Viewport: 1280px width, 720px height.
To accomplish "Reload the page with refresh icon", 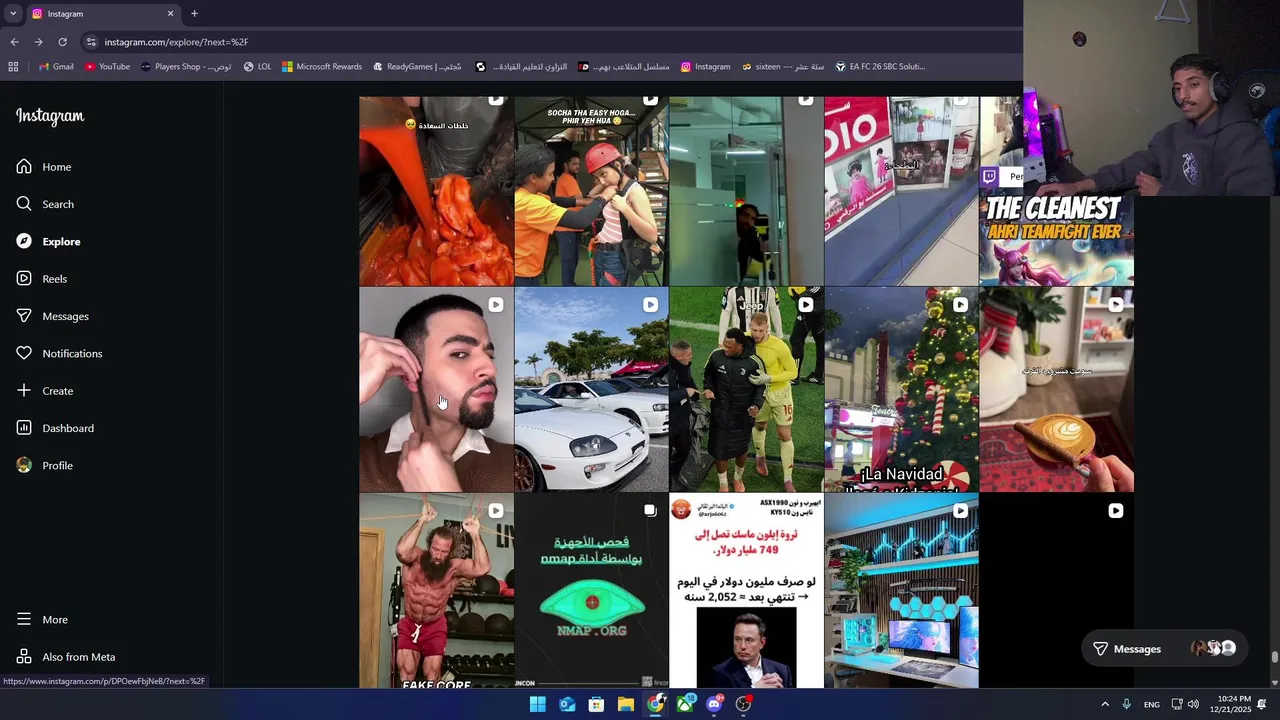I will [x=62, y=42].
